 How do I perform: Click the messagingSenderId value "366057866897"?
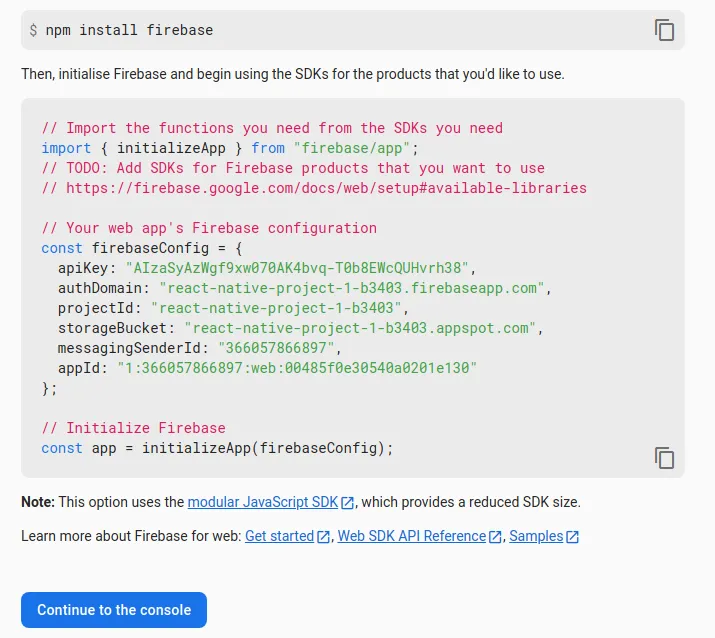pyautogui.click(x=276, y=348)
